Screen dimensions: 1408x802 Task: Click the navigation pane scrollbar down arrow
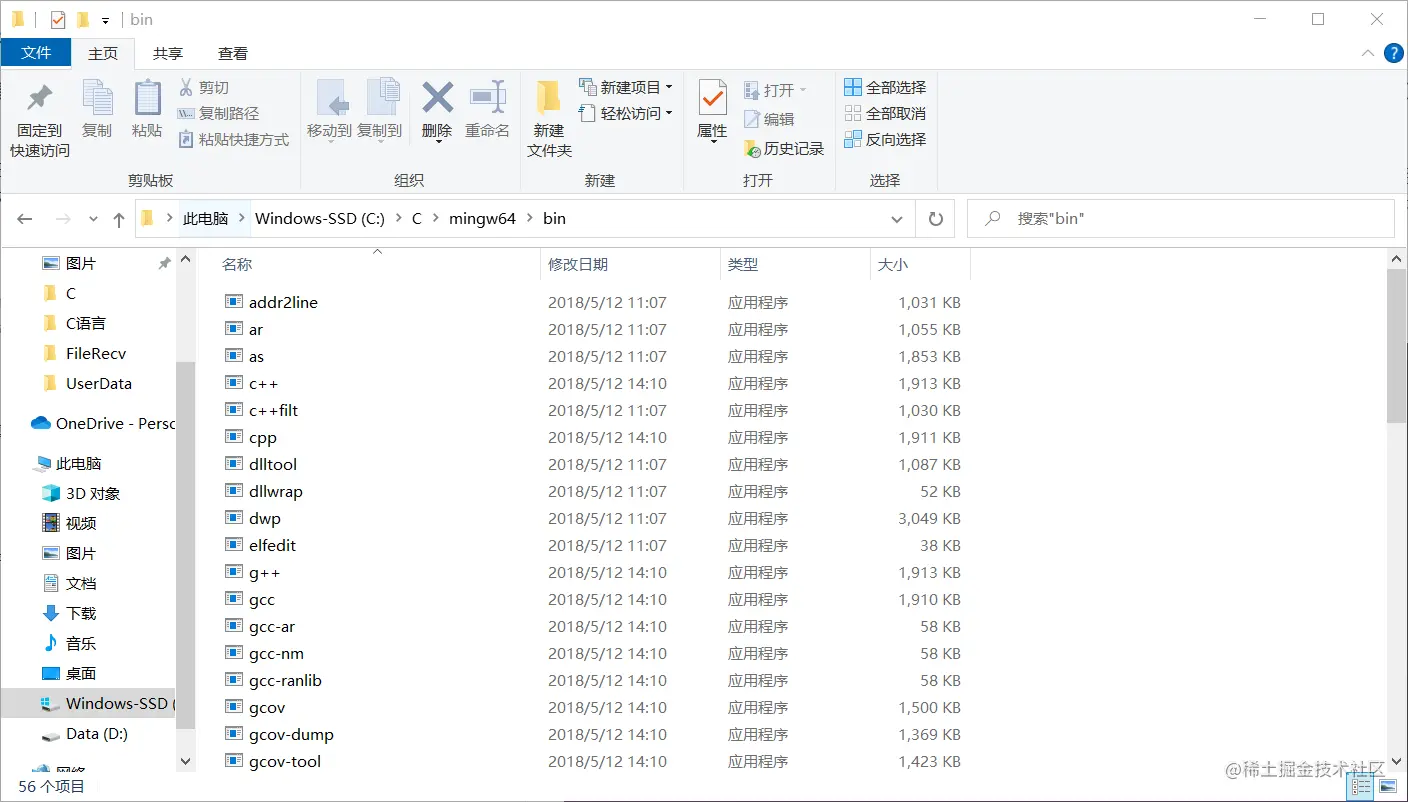(x=185, y=761)
